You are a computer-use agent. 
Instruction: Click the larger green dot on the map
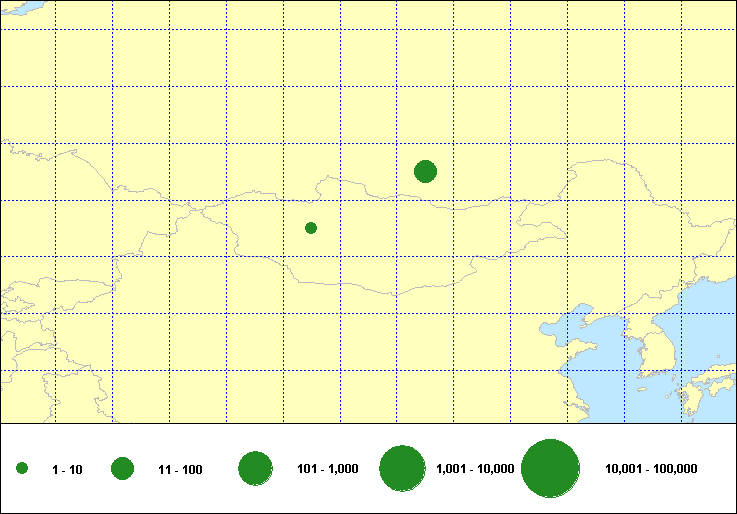[425, 171]
